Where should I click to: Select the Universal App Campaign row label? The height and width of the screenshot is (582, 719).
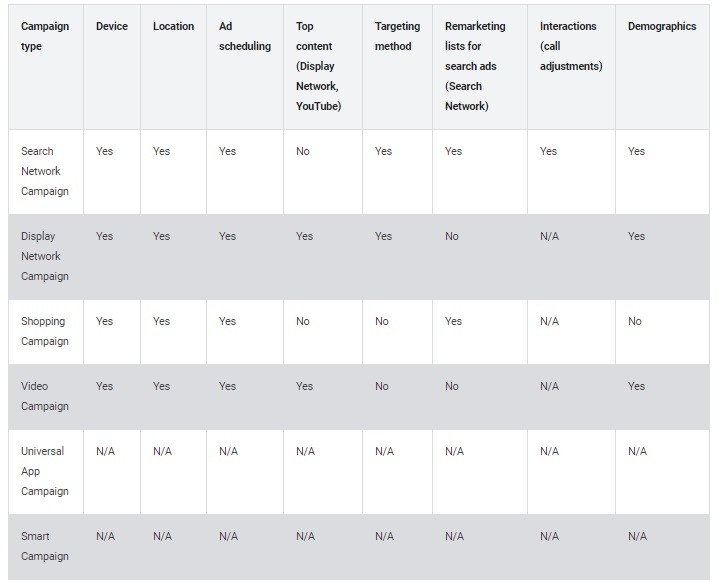[45, 471]
